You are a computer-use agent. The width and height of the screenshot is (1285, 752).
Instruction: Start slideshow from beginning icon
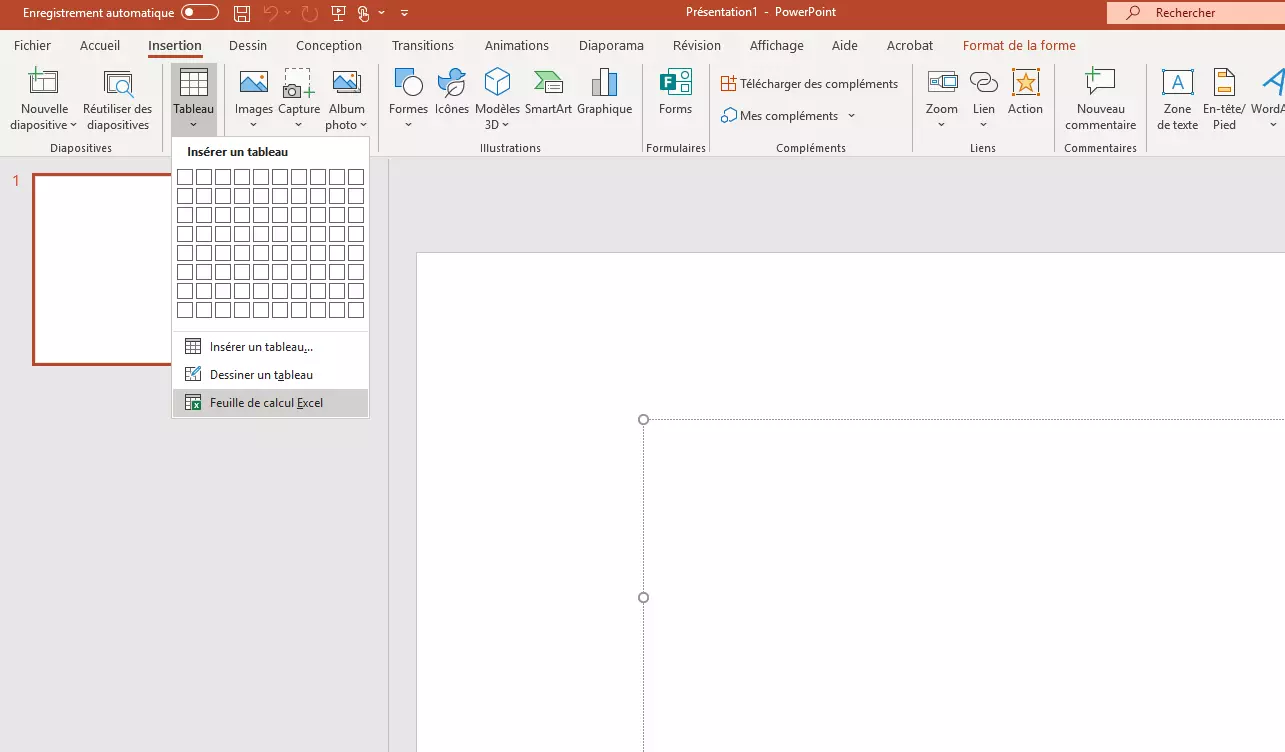coord(338,13)
